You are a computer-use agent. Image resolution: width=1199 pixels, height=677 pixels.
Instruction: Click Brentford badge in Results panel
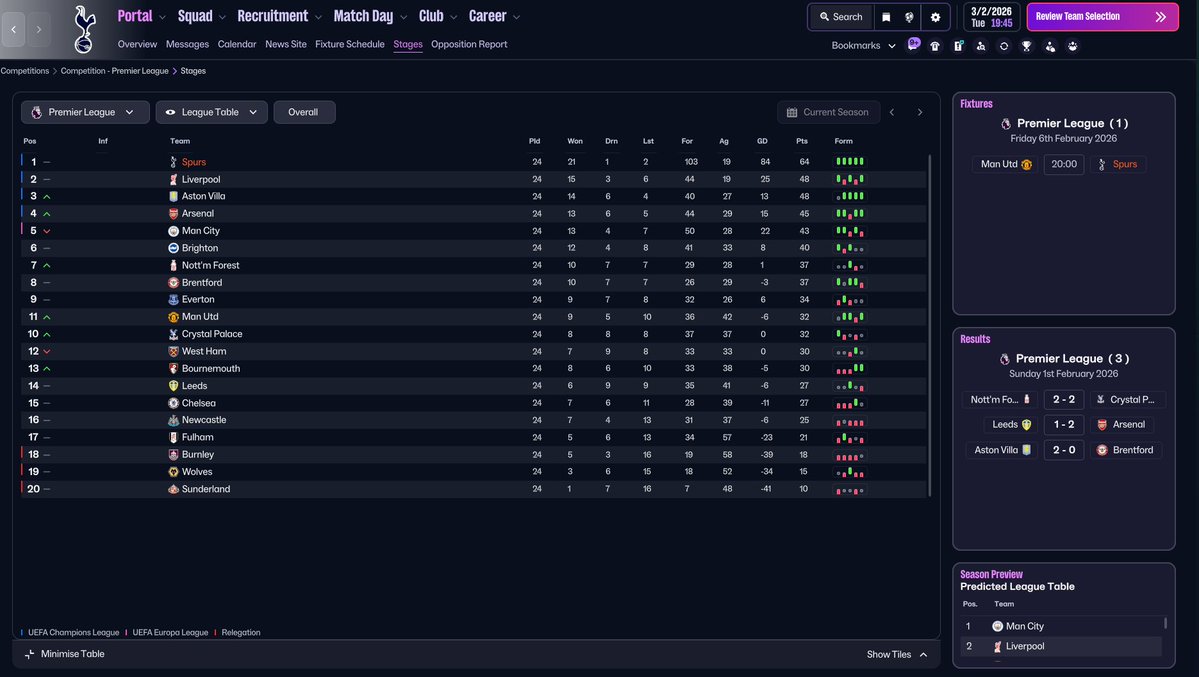[1102, 450]
